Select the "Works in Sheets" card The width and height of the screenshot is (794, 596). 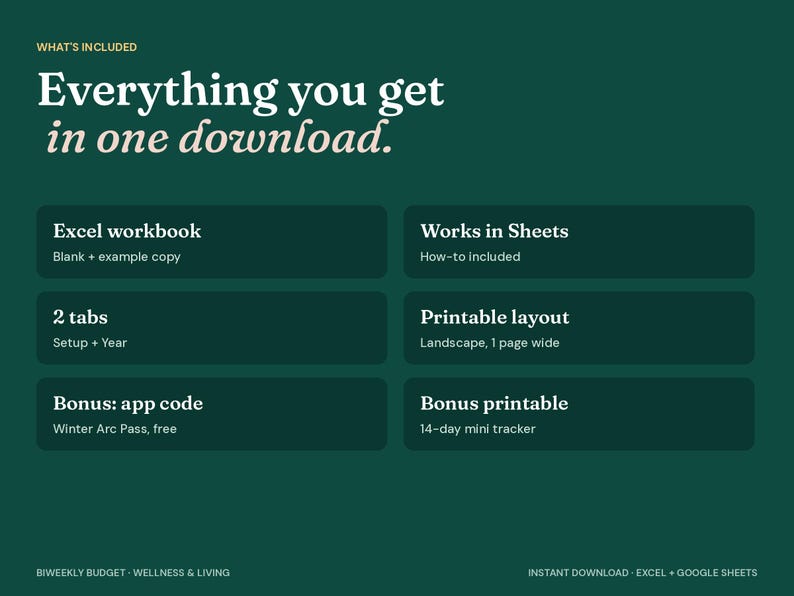pyautogui.click(x=579, y=242)
